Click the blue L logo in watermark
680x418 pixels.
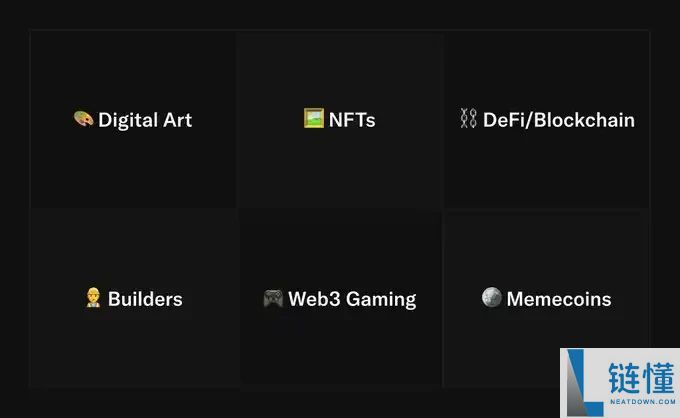pos(584,383)
